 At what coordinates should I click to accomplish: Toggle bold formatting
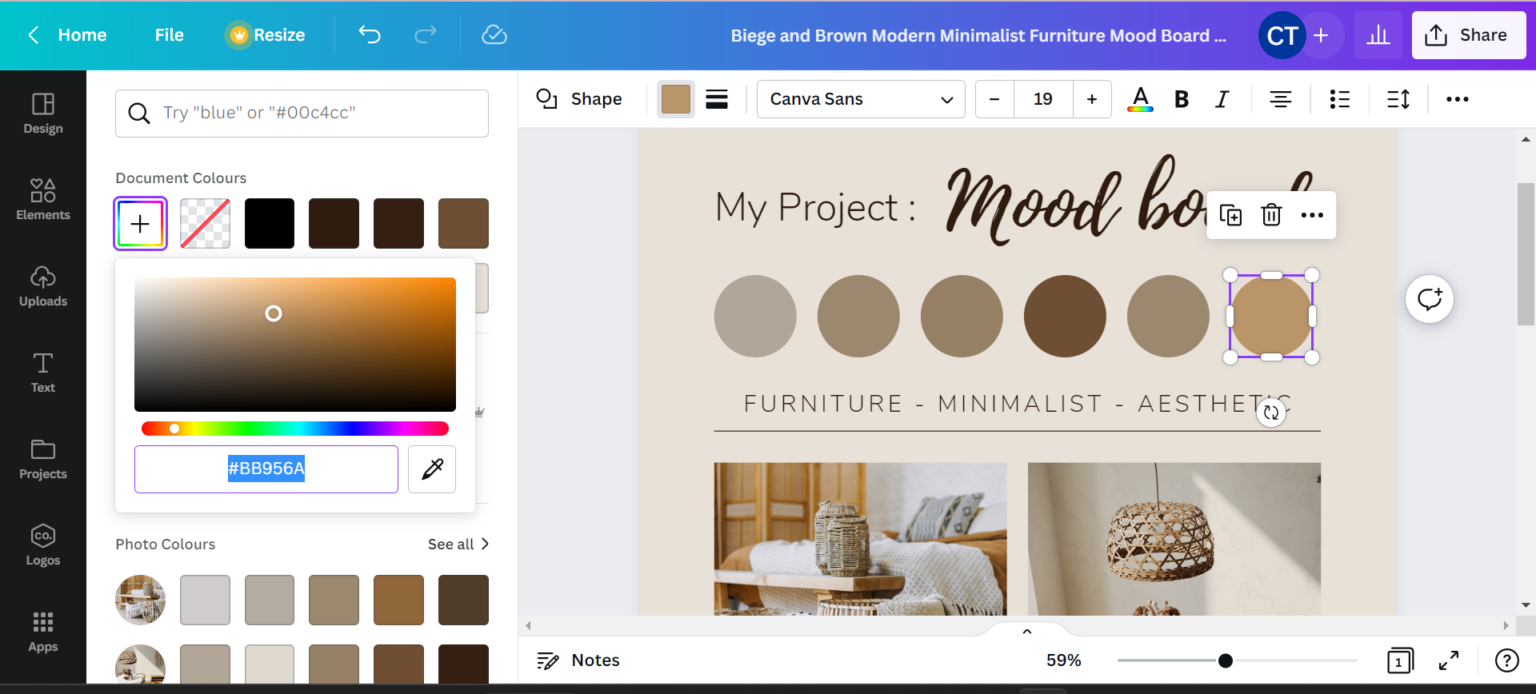[x=1181, y=99]
